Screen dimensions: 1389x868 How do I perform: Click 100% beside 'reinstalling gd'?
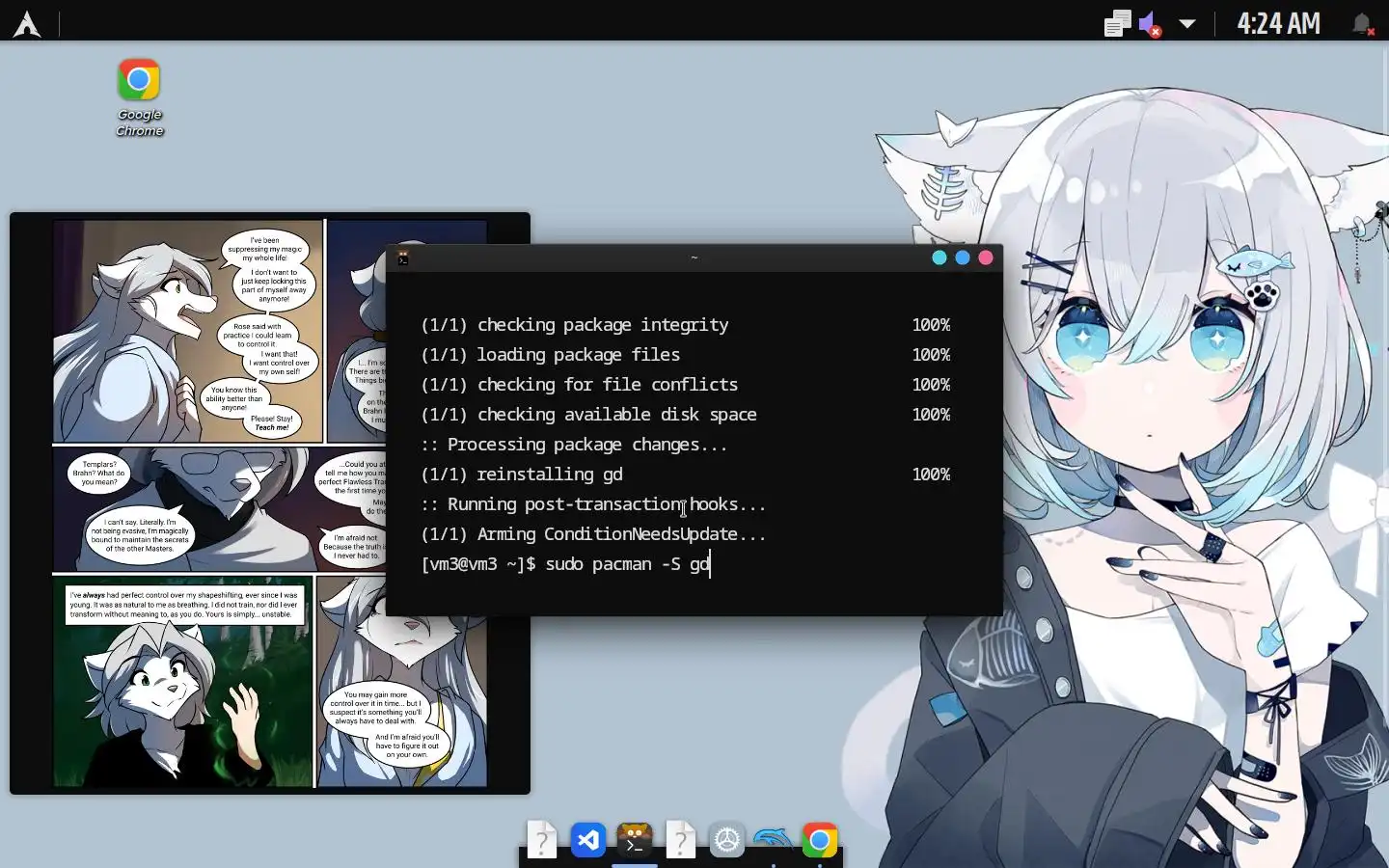click(x=931, y=475)
